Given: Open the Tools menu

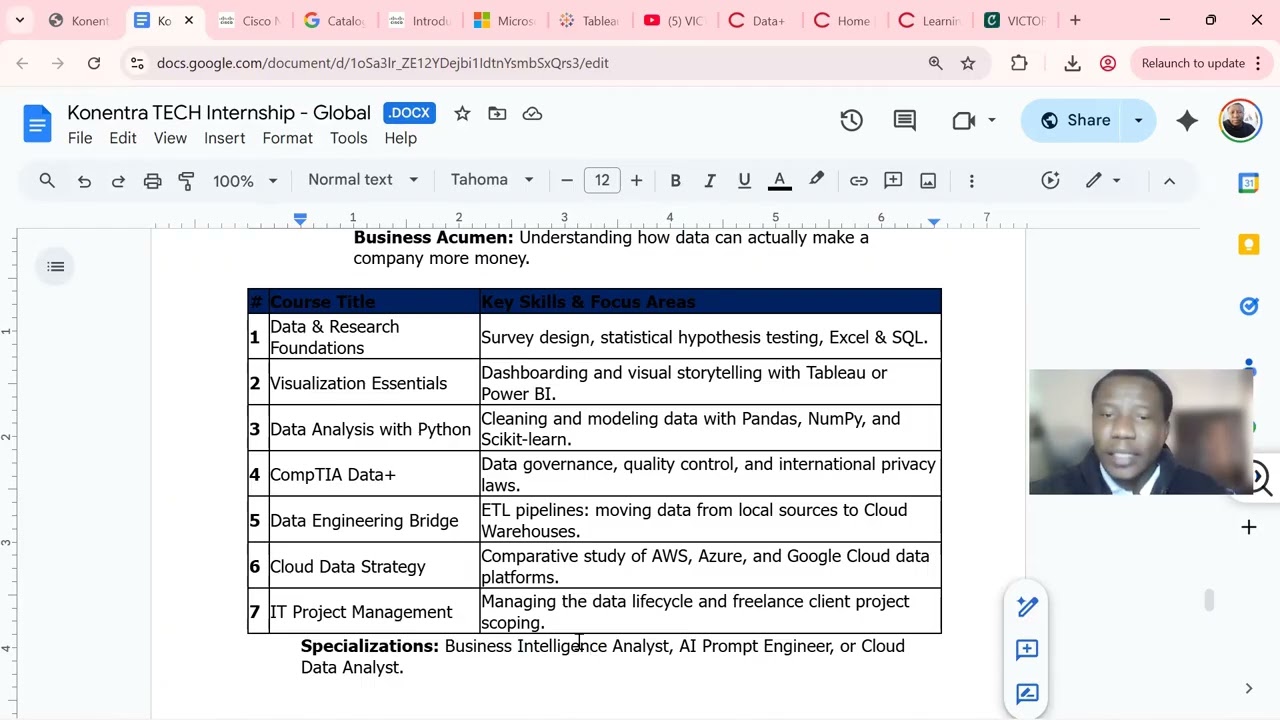Looking at the screenshot, I should click(349, 139).
